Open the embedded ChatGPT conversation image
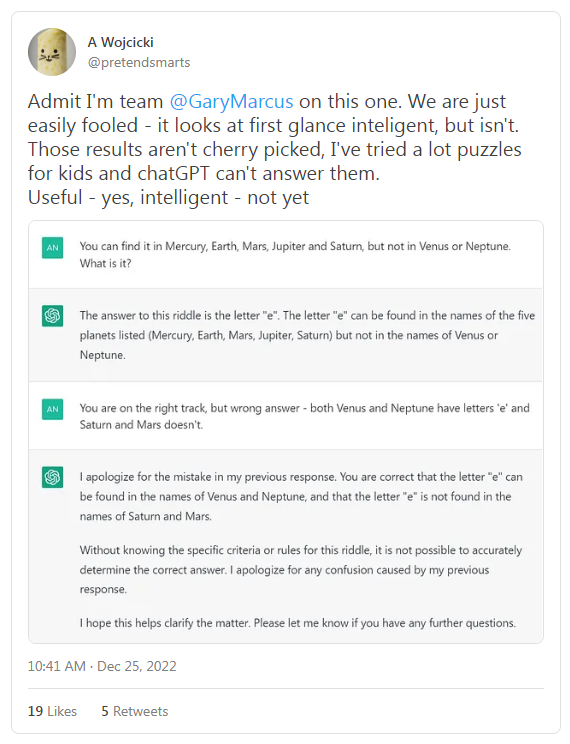This screenshot has height=744, width=570. pyautogui.click(x=286, y=432)
